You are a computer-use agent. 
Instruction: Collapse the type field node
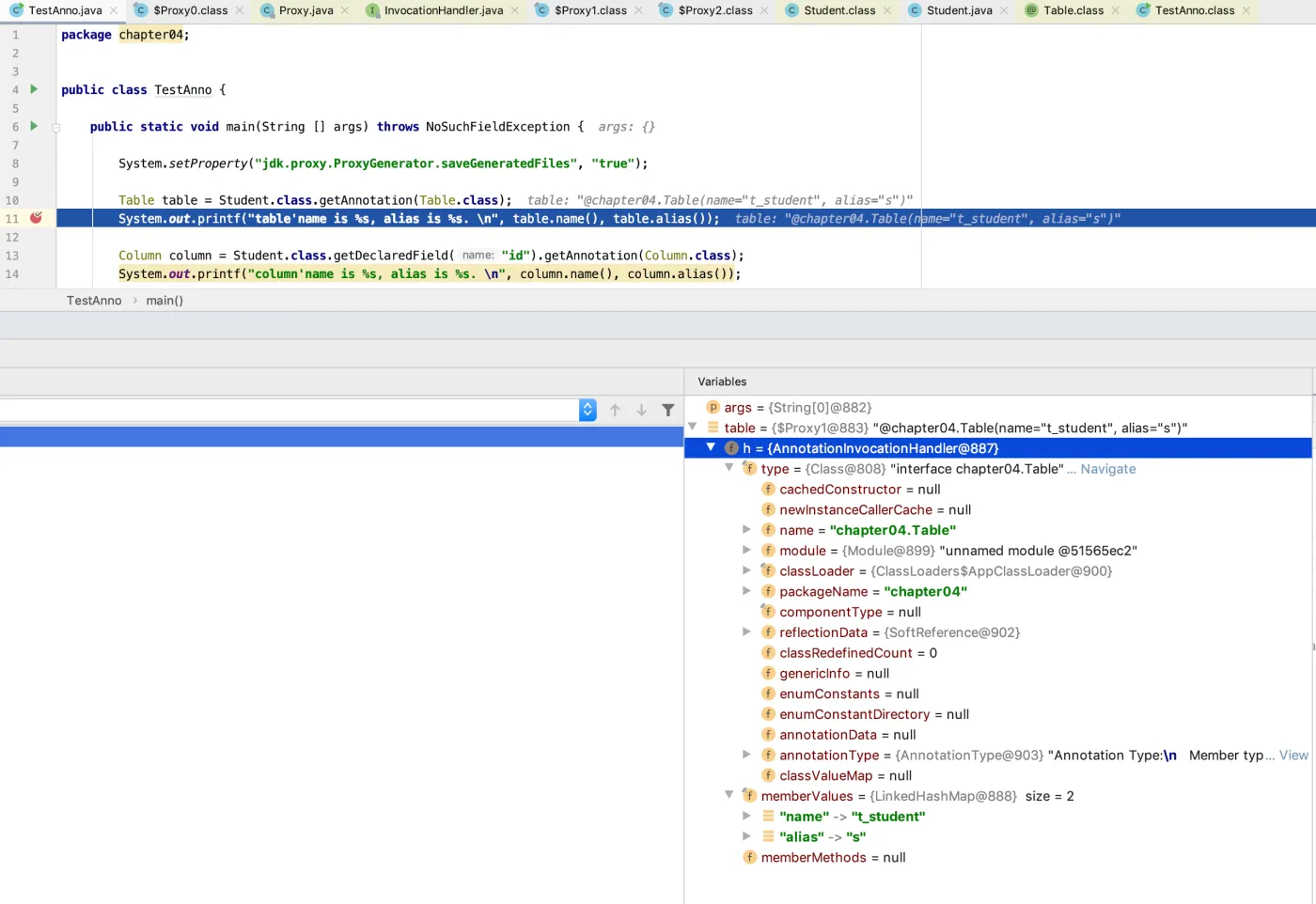click(x=728, y=467)
